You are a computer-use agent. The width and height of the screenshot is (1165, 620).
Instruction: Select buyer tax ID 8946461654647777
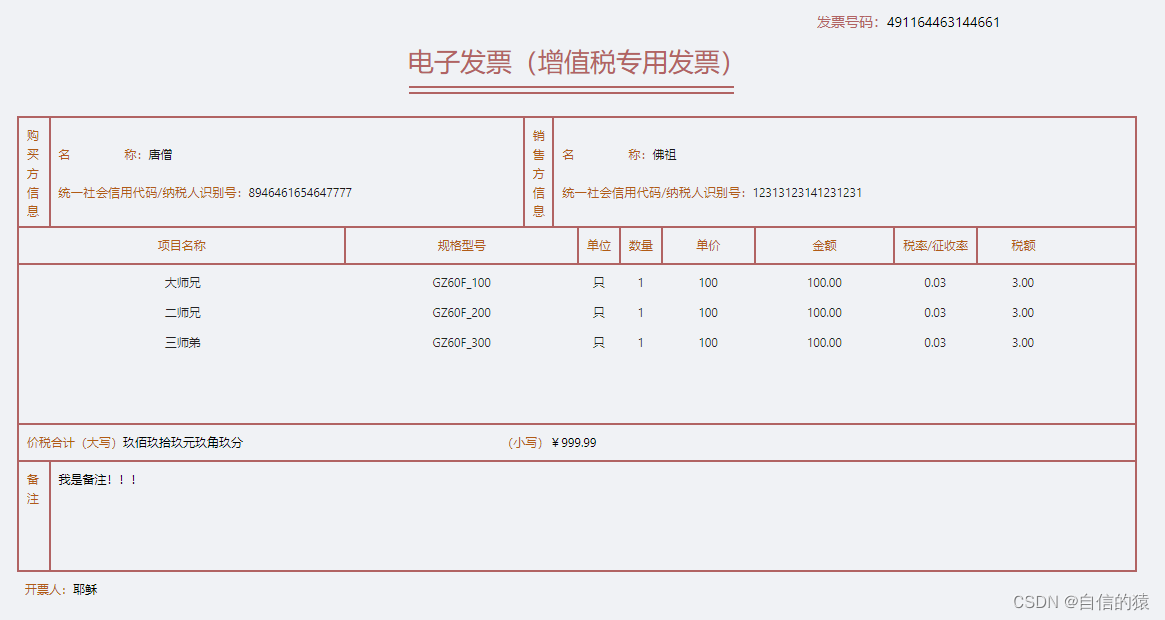click(300, 193)
